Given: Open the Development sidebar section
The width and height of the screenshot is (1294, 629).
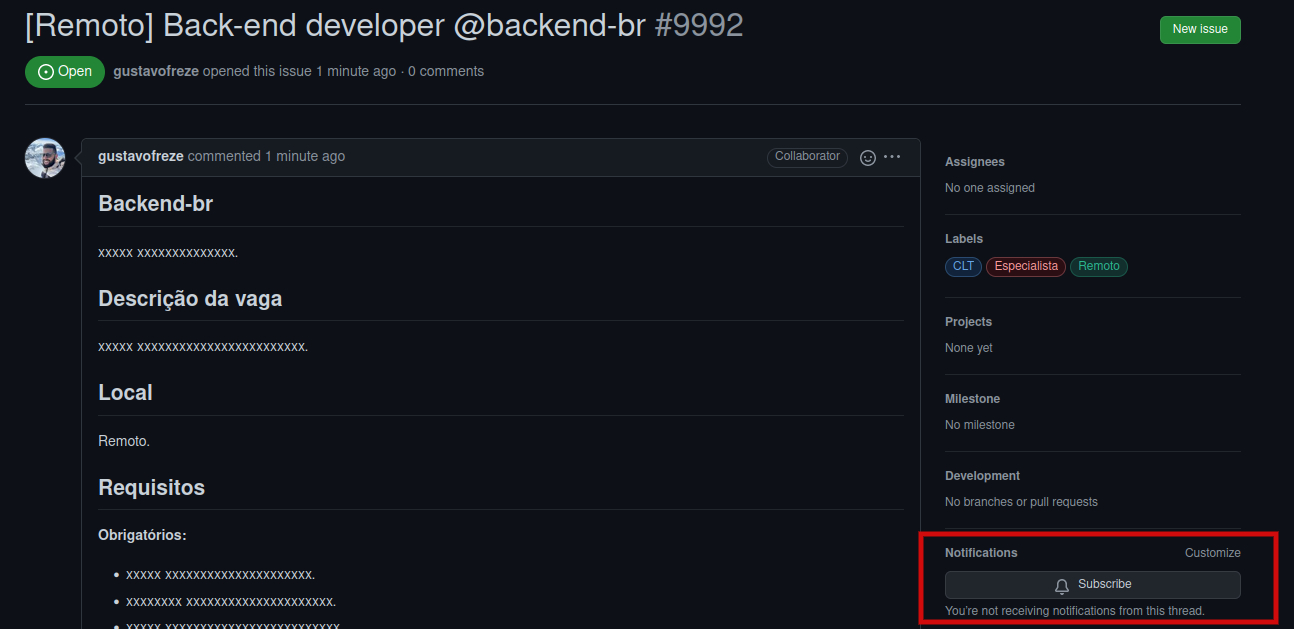Looking at the screenshot, I should coord(982,476).
